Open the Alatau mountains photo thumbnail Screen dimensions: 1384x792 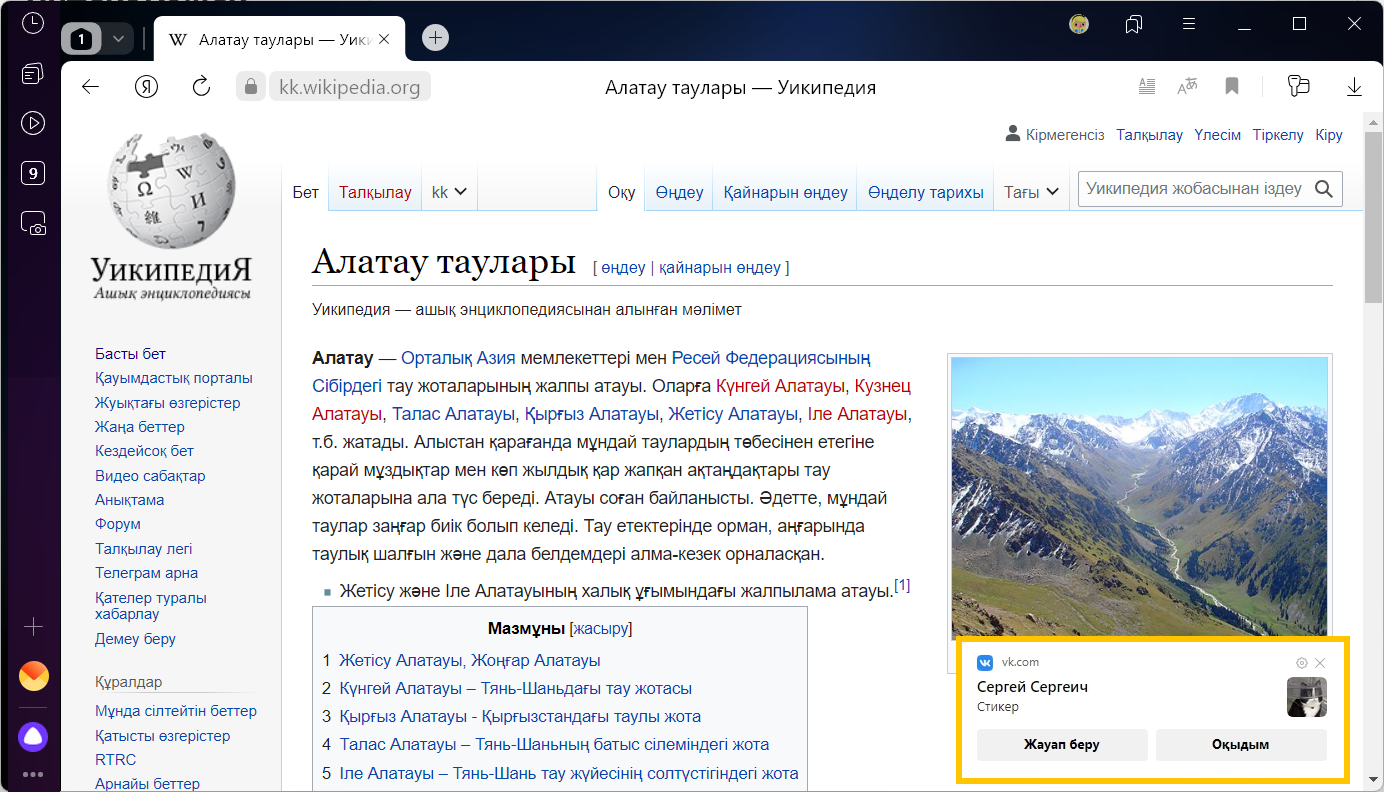coord(1139,498)
